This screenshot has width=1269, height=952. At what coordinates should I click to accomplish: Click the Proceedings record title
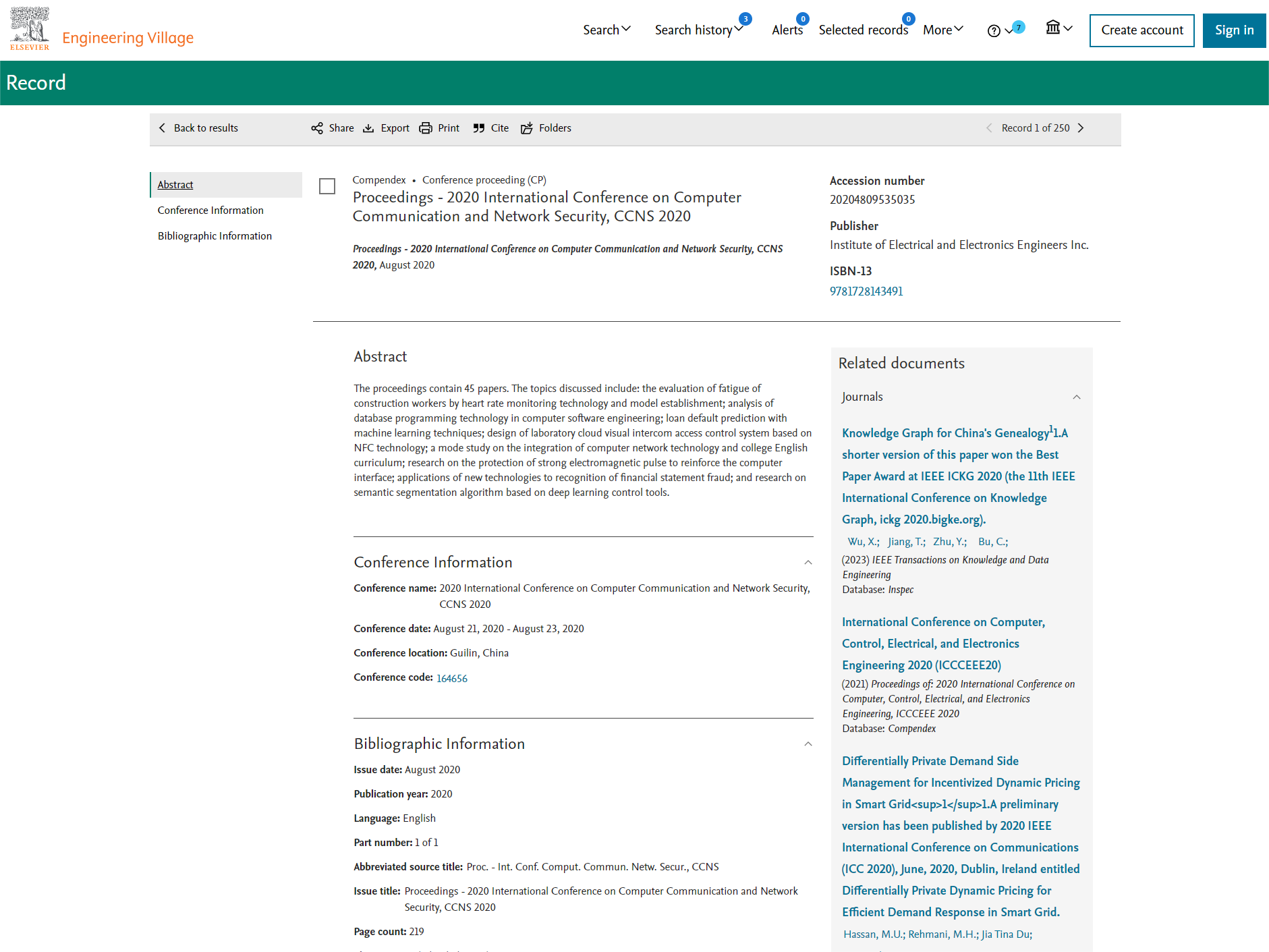[x=547, y=207]
